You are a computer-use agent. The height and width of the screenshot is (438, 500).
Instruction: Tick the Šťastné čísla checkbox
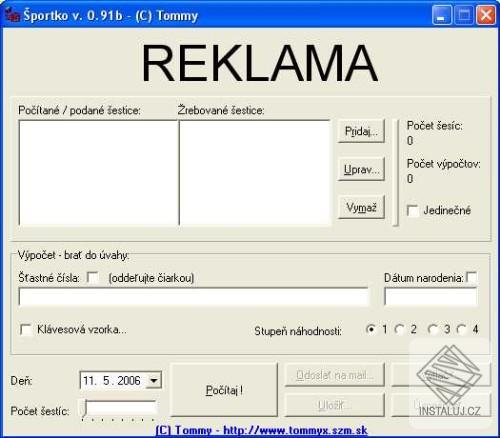(92, 277)
